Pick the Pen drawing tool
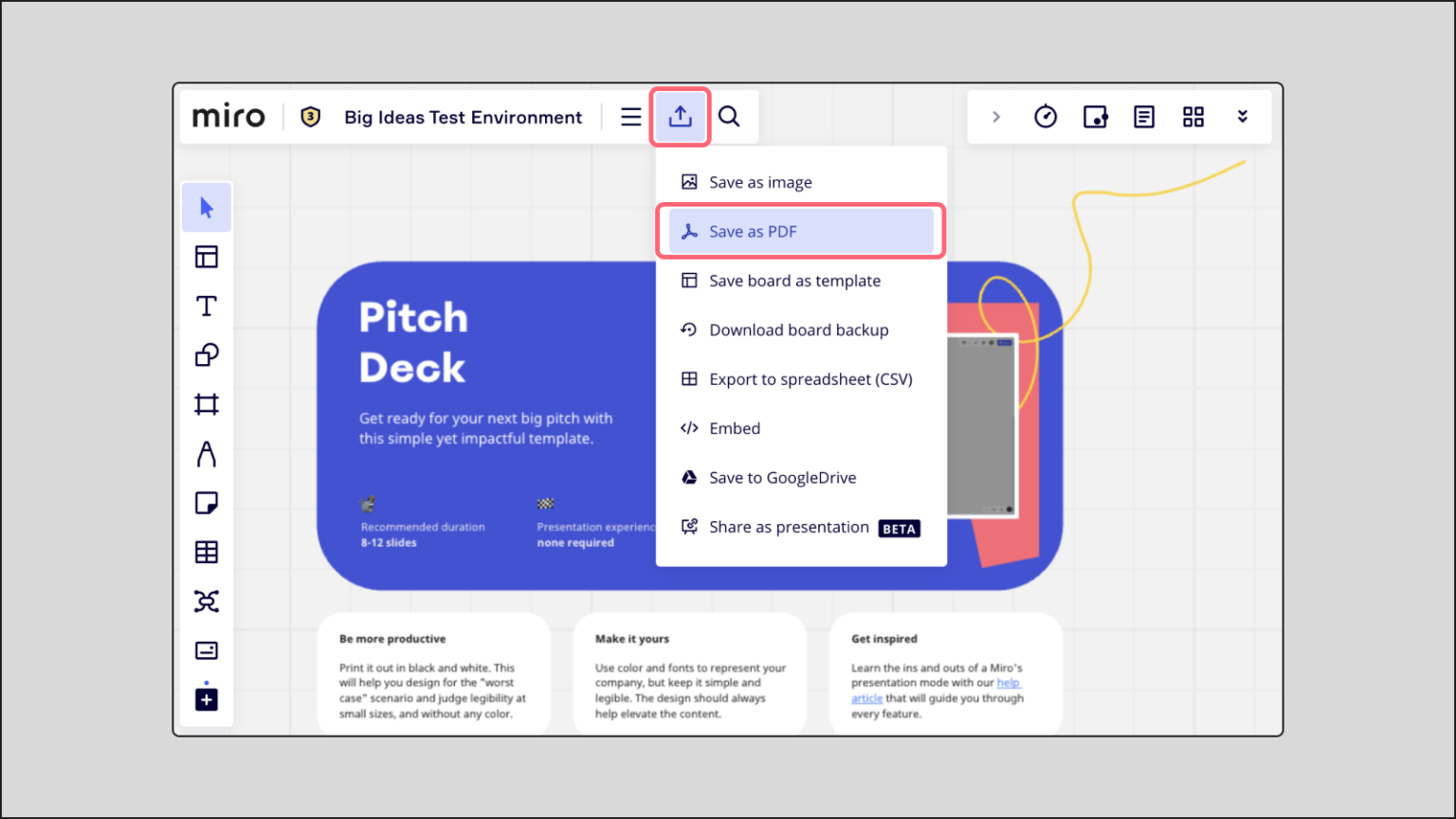This screenshot has width=1456, height=819. click(x=207, y=454)
